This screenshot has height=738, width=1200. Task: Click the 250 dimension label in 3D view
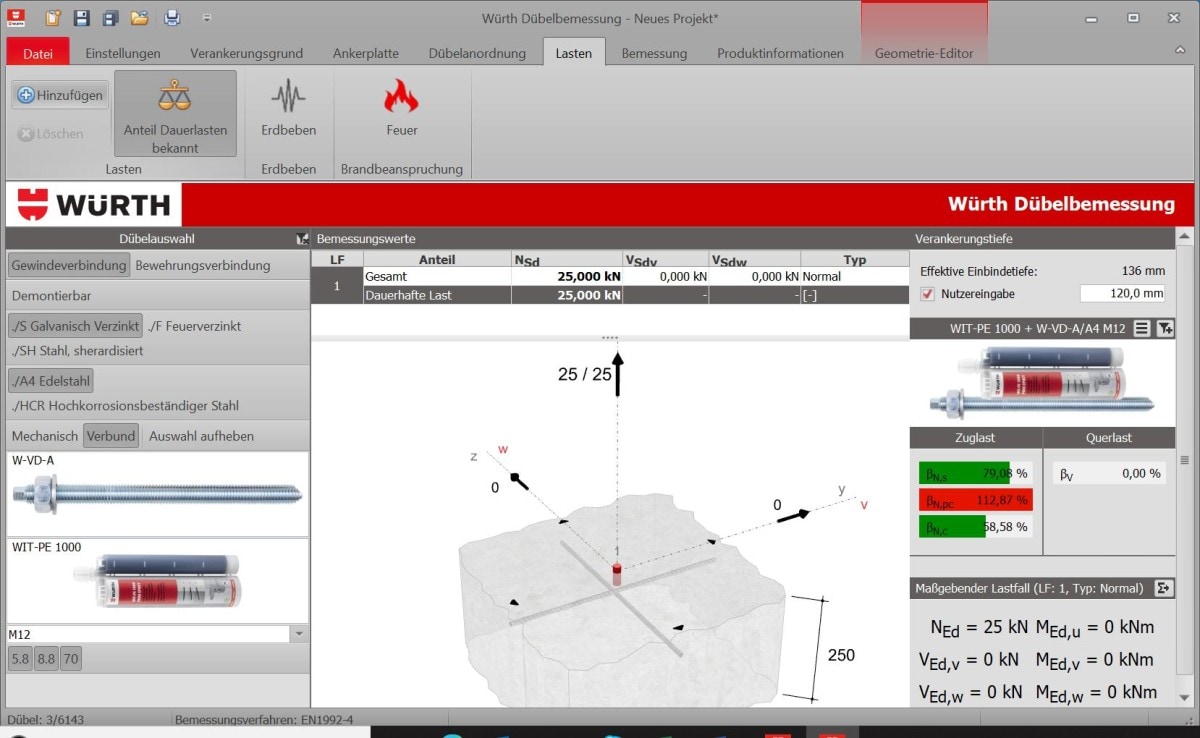pyautogui.click(x=841, y=655)
